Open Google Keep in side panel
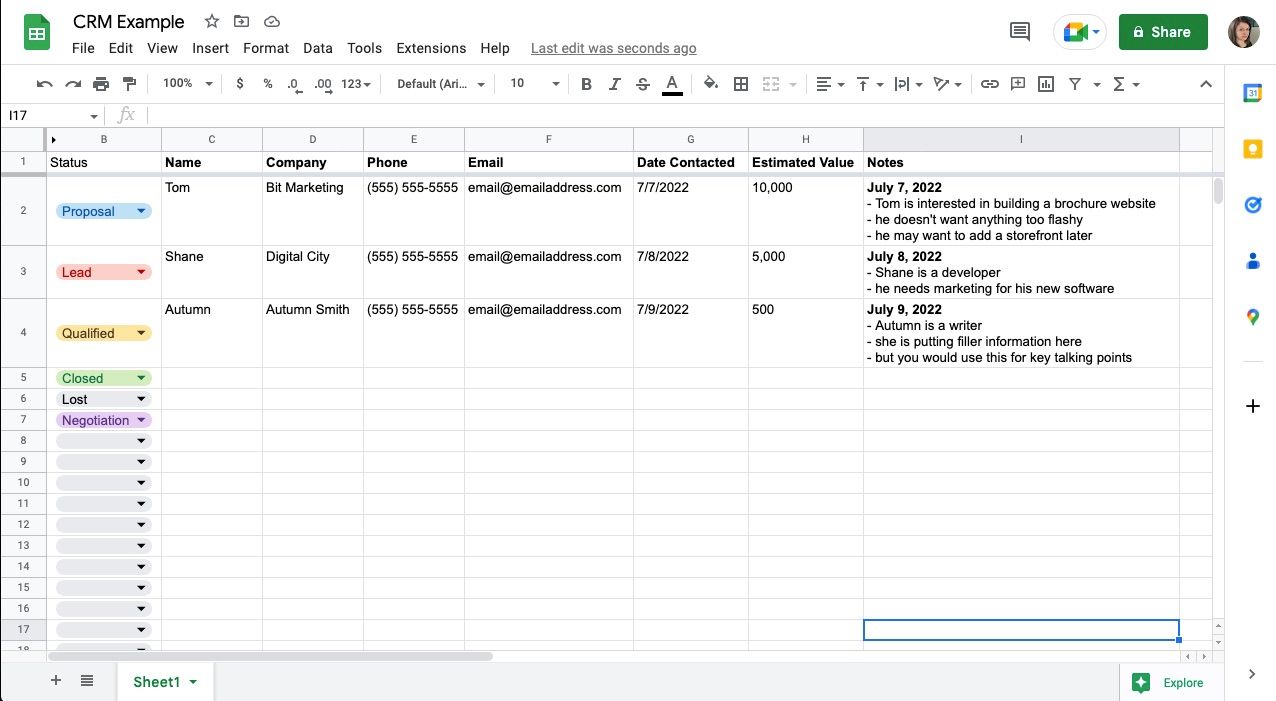 coord(1252,149)
